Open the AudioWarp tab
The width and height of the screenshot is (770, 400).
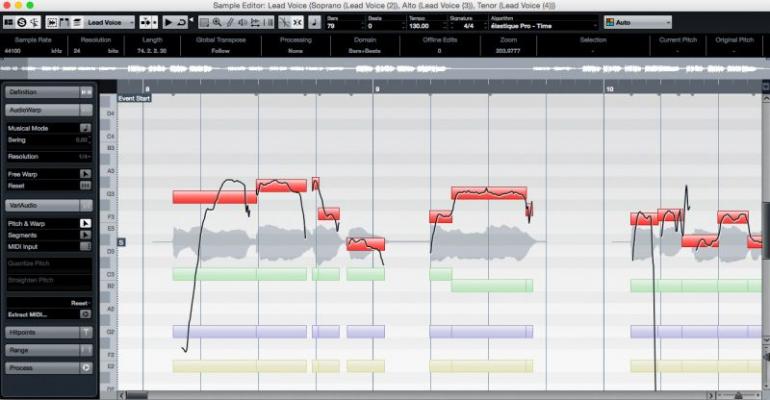point(42,110)
